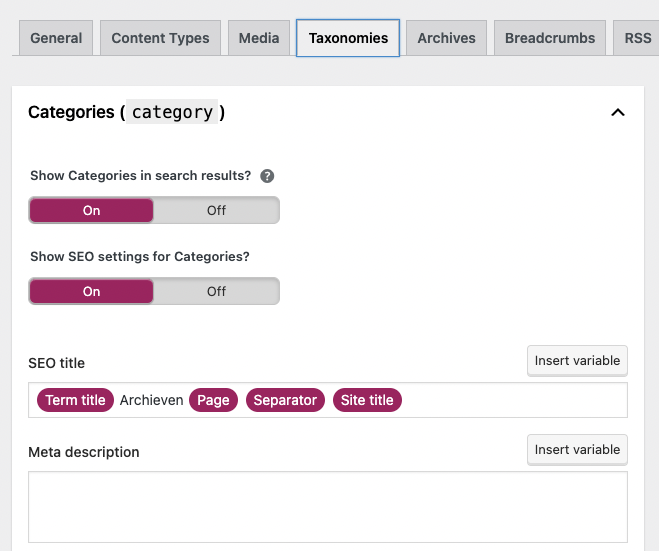The height and width of the screenshot is (551, 659).
Task: Click the Separator variable tag
Action: point(285,400)
